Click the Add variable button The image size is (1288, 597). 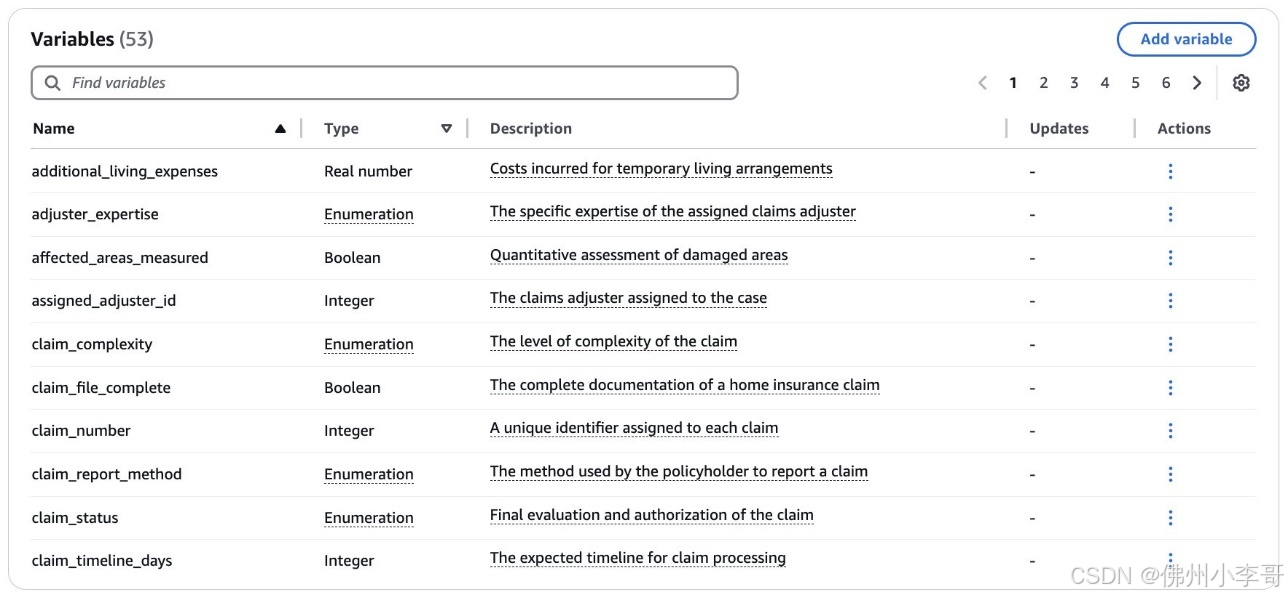pyautogui.click(x=1186, y=39)
